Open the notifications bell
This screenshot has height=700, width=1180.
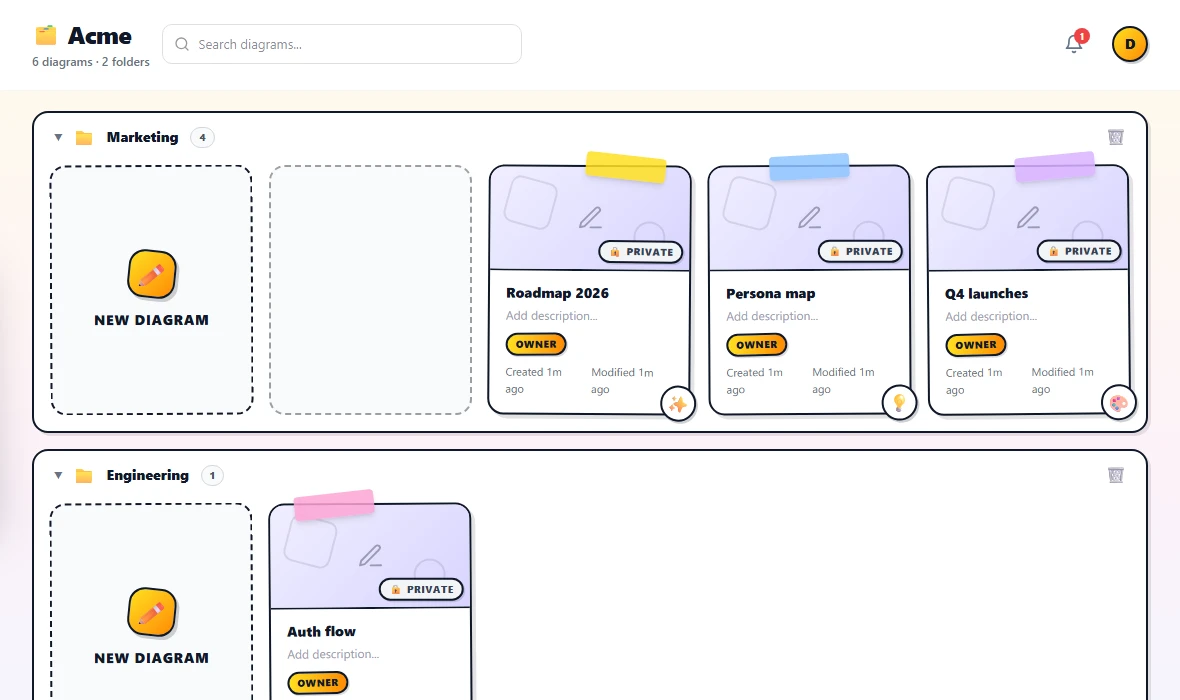(1074, 44)
